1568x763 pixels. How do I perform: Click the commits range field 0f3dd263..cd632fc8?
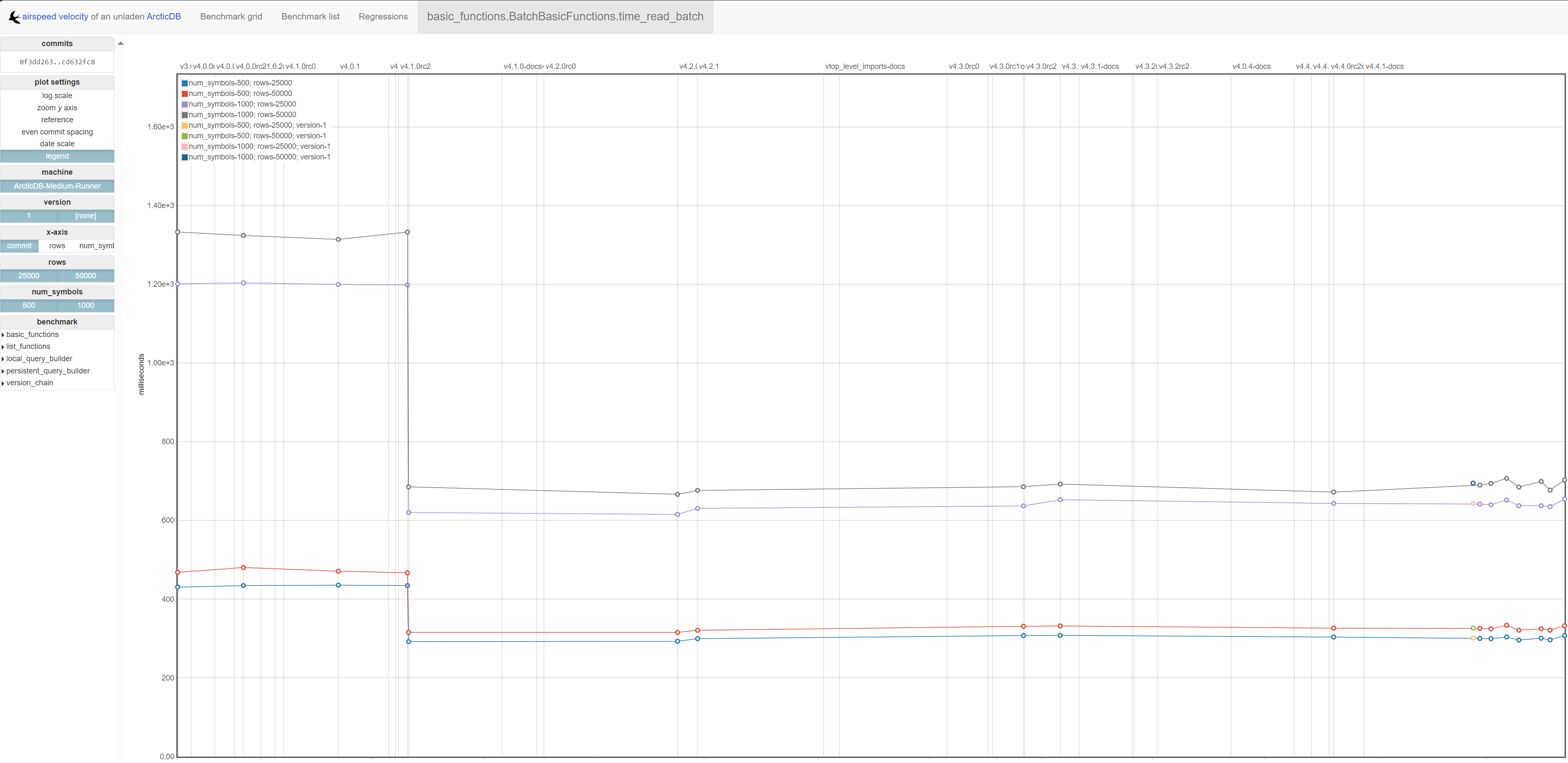[57, 61]
